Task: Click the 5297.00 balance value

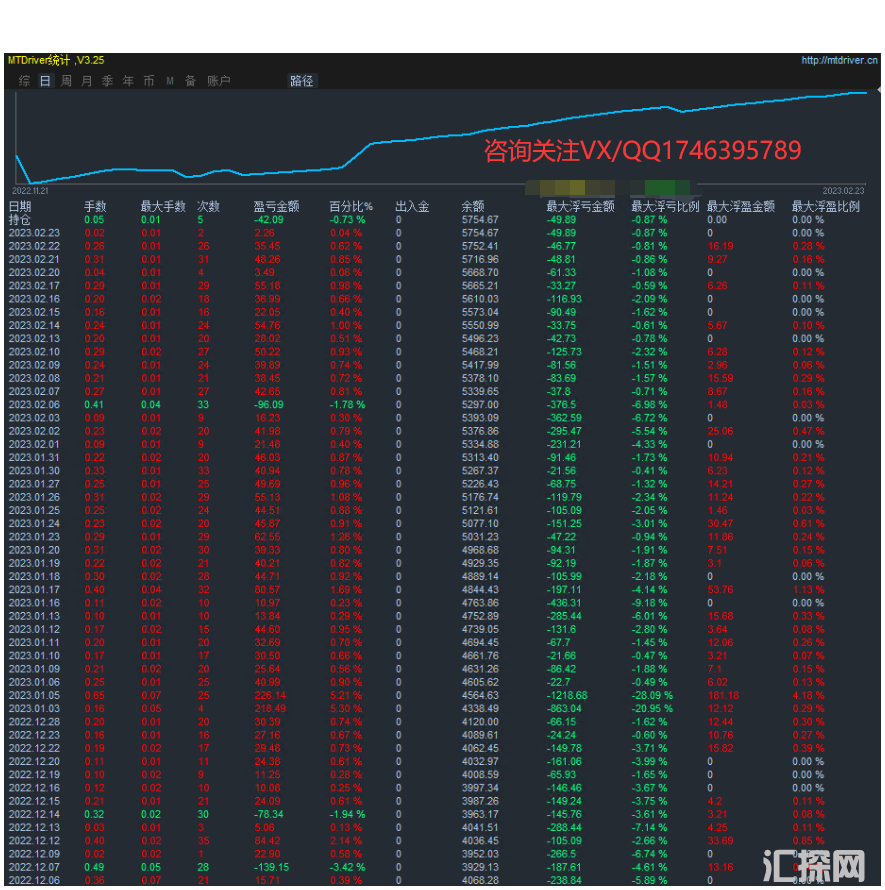Action: (x=480, y=405)
